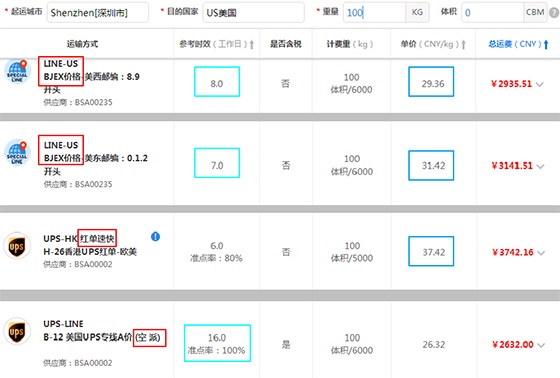Click the ¥2632.00 total freight amount

512,344
